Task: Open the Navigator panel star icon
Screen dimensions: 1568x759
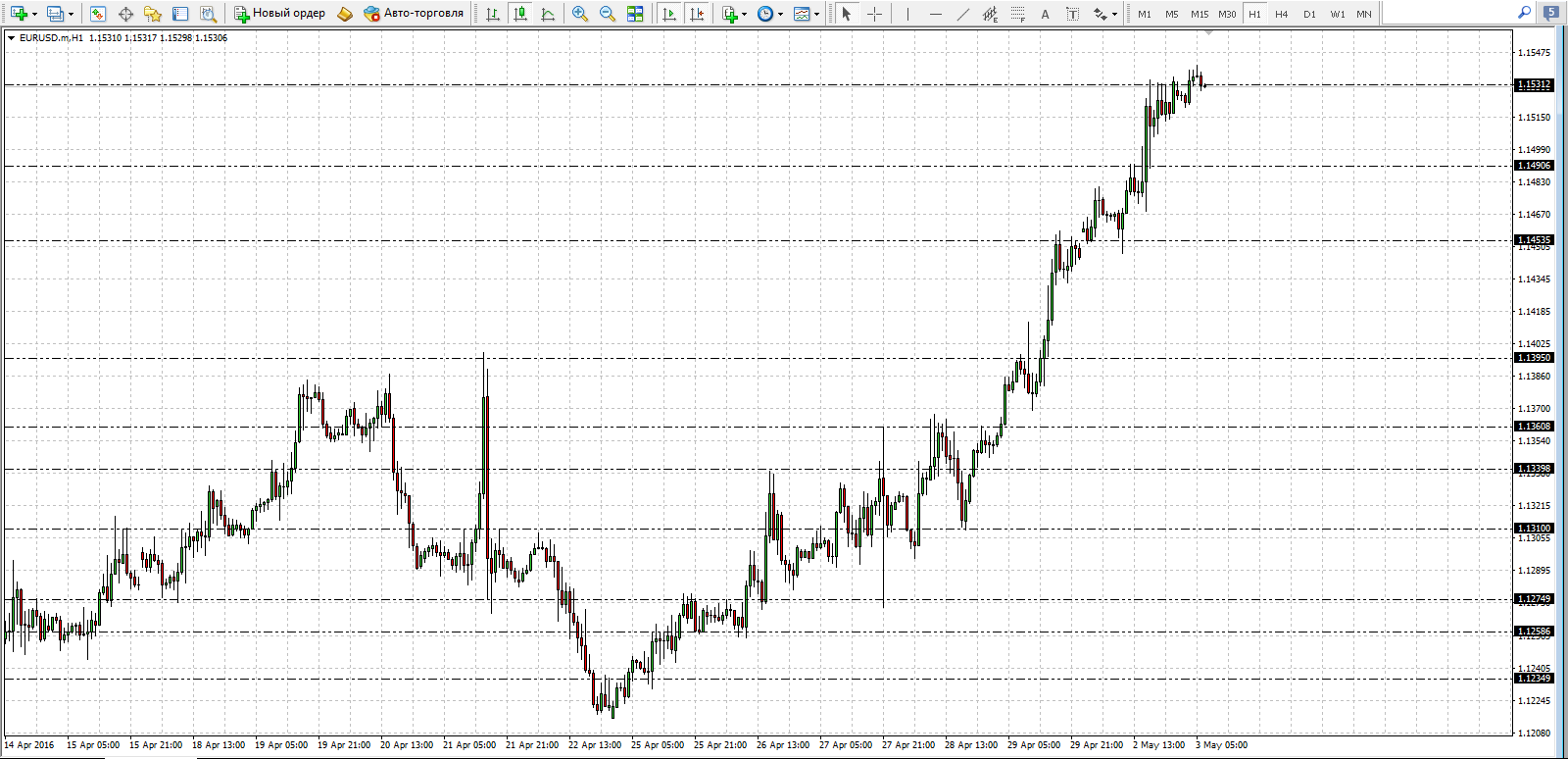Action: coord(152,14)
